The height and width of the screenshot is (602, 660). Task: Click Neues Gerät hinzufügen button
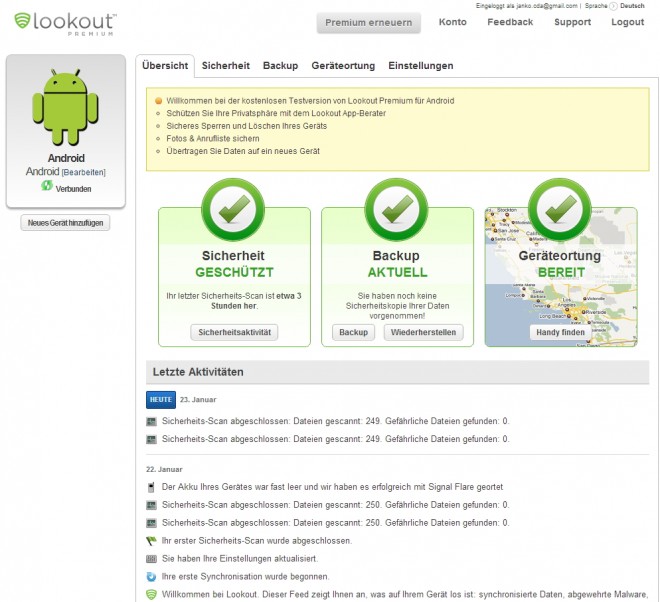pos(65,223)
